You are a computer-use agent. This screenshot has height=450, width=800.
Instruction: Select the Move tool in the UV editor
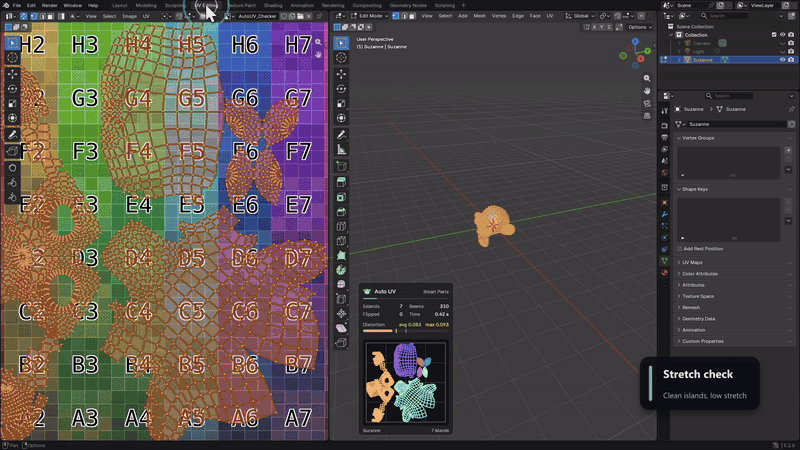click(12, 74)
